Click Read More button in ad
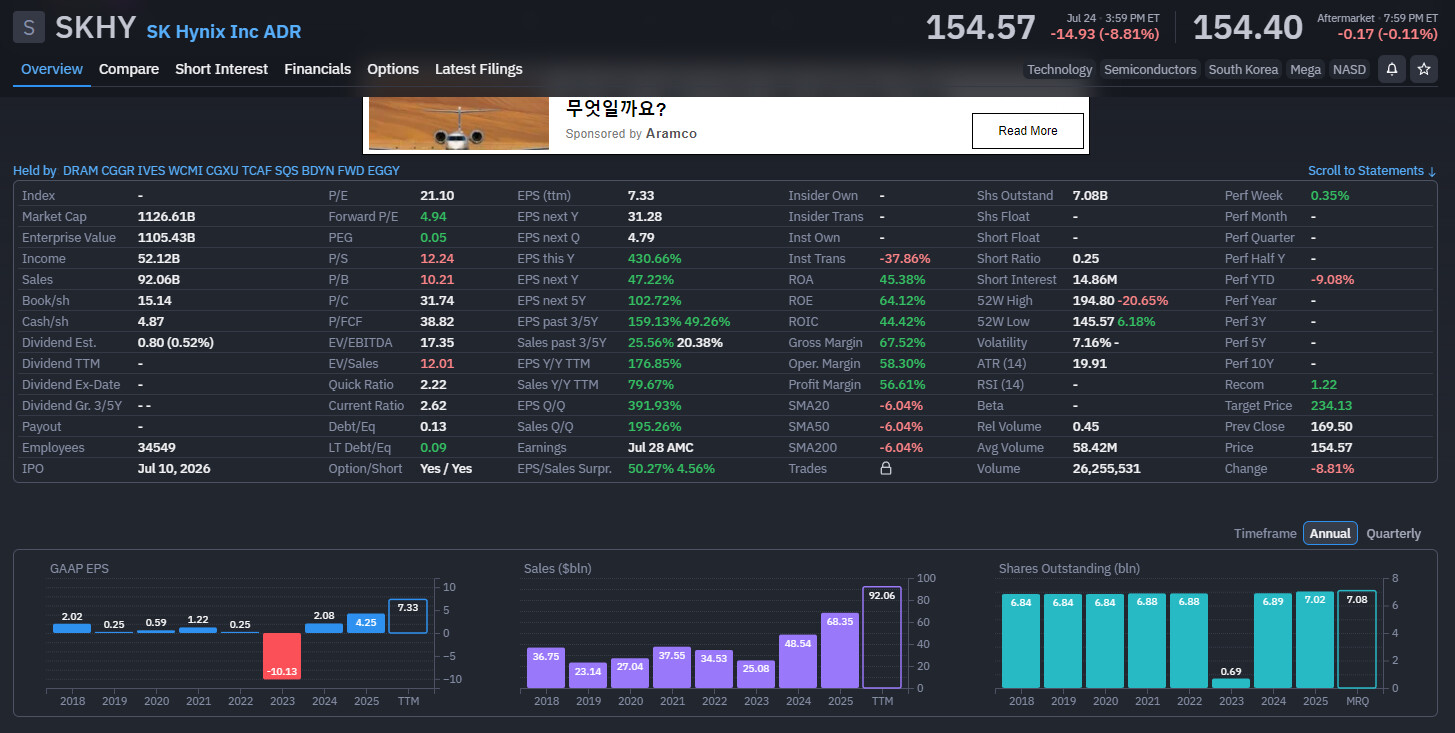The height and width of the screenshot is (733, 1455). click(1028, 131)
